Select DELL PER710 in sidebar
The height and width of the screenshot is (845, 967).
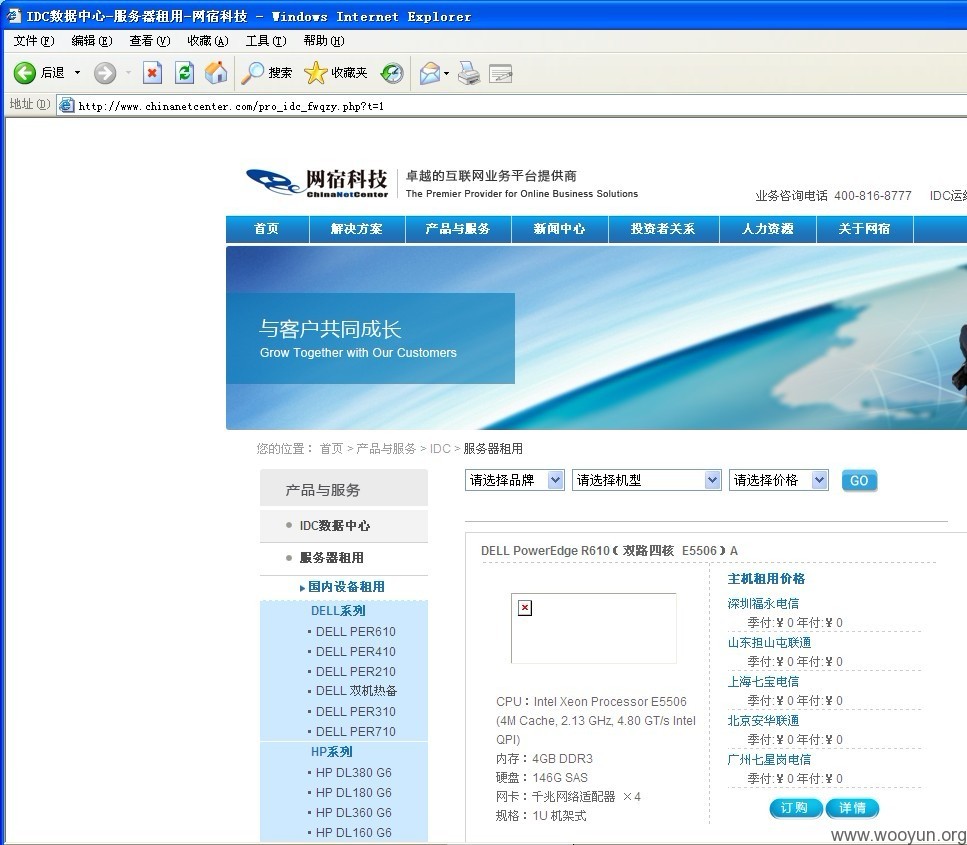click(355, 732)
